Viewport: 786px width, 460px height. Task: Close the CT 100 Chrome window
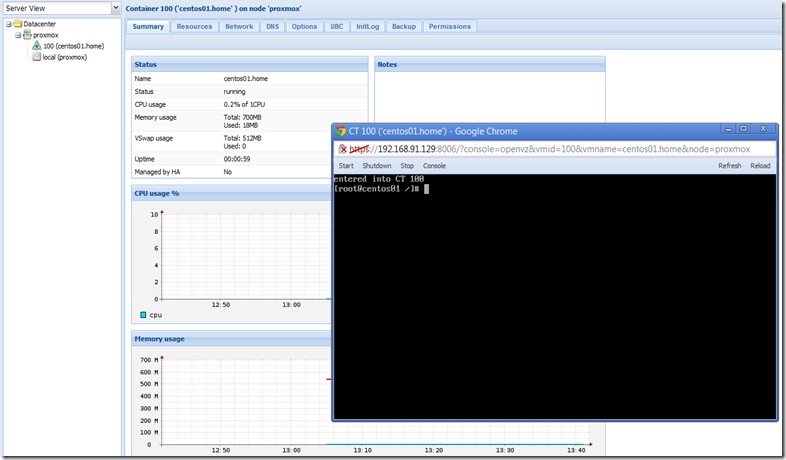(x=763, y=129)
